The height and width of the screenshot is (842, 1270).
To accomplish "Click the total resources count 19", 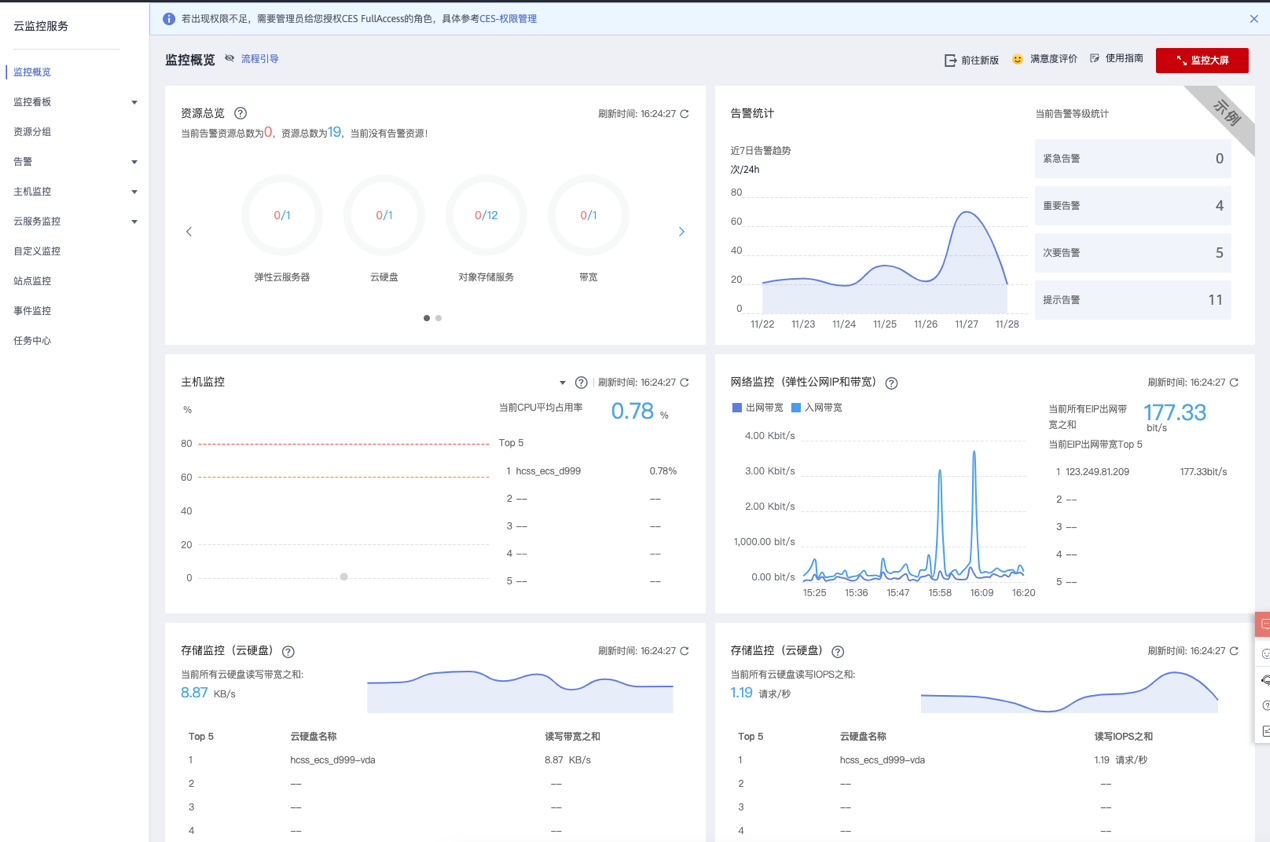I will [x=335, y=132].
